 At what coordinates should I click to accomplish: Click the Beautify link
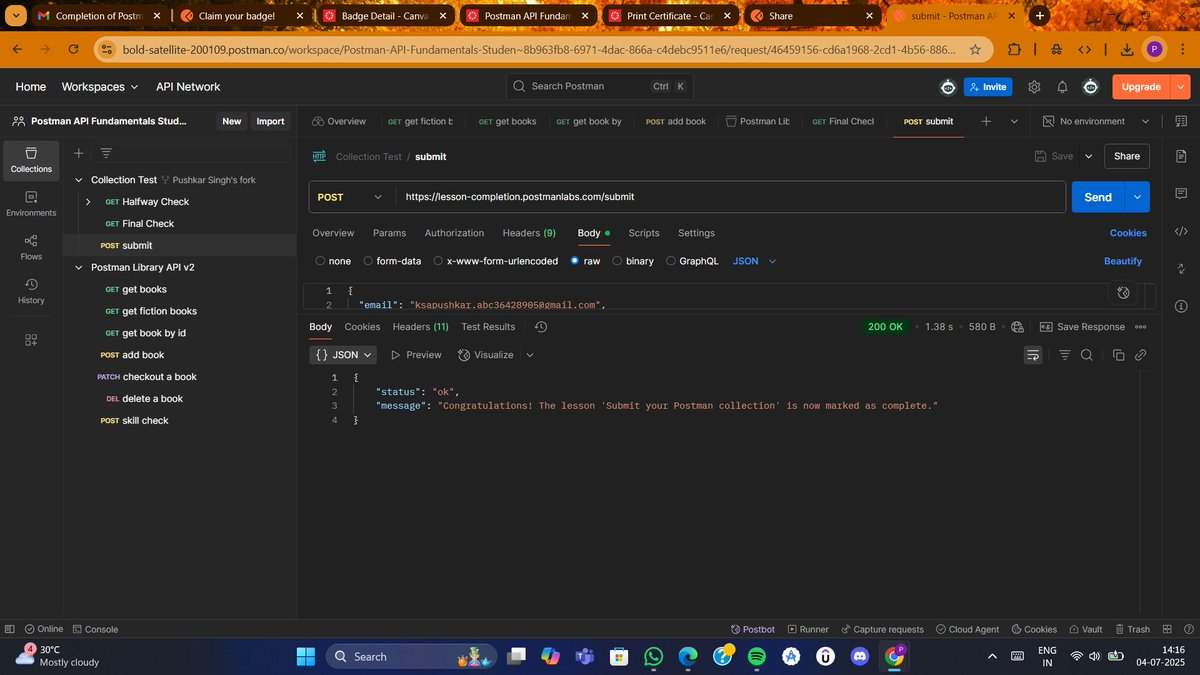pyautogui.click(x=1123, y=261)
